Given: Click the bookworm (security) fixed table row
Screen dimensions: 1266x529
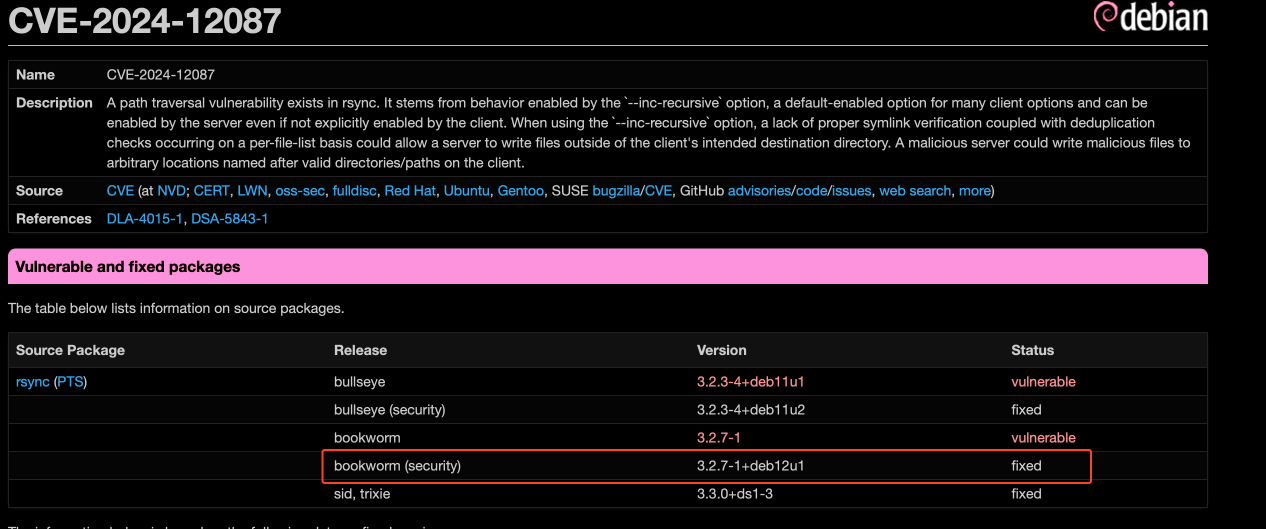Looking at the screenshot, I should click(705, 466).
